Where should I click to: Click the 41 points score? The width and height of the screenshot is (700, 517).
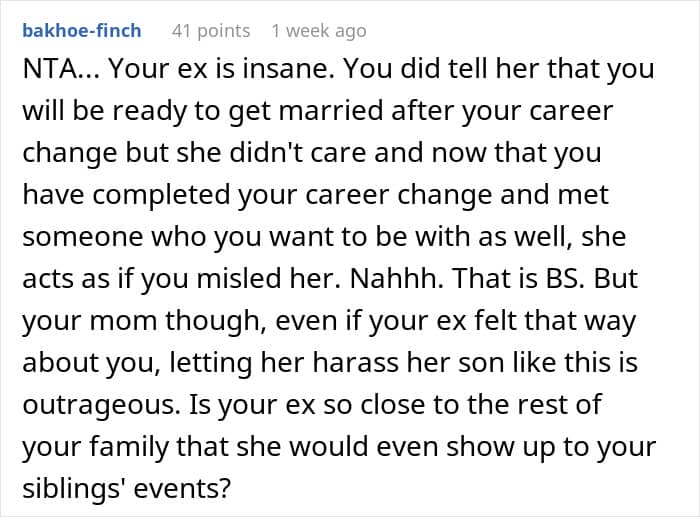coord(211,31)
